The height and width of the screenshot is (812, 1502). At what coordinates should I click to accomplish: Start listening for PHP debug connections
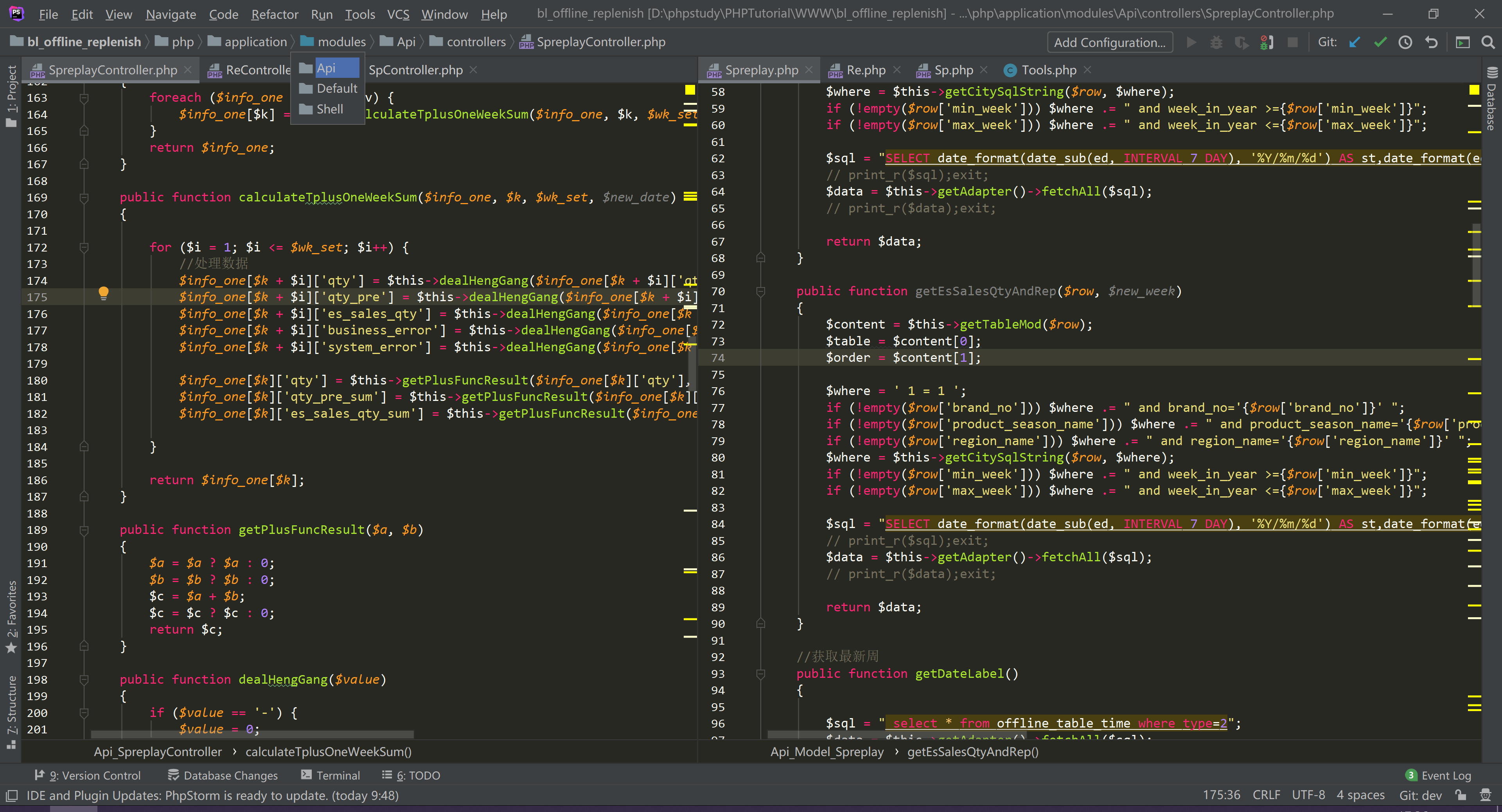pos(1267,42)
